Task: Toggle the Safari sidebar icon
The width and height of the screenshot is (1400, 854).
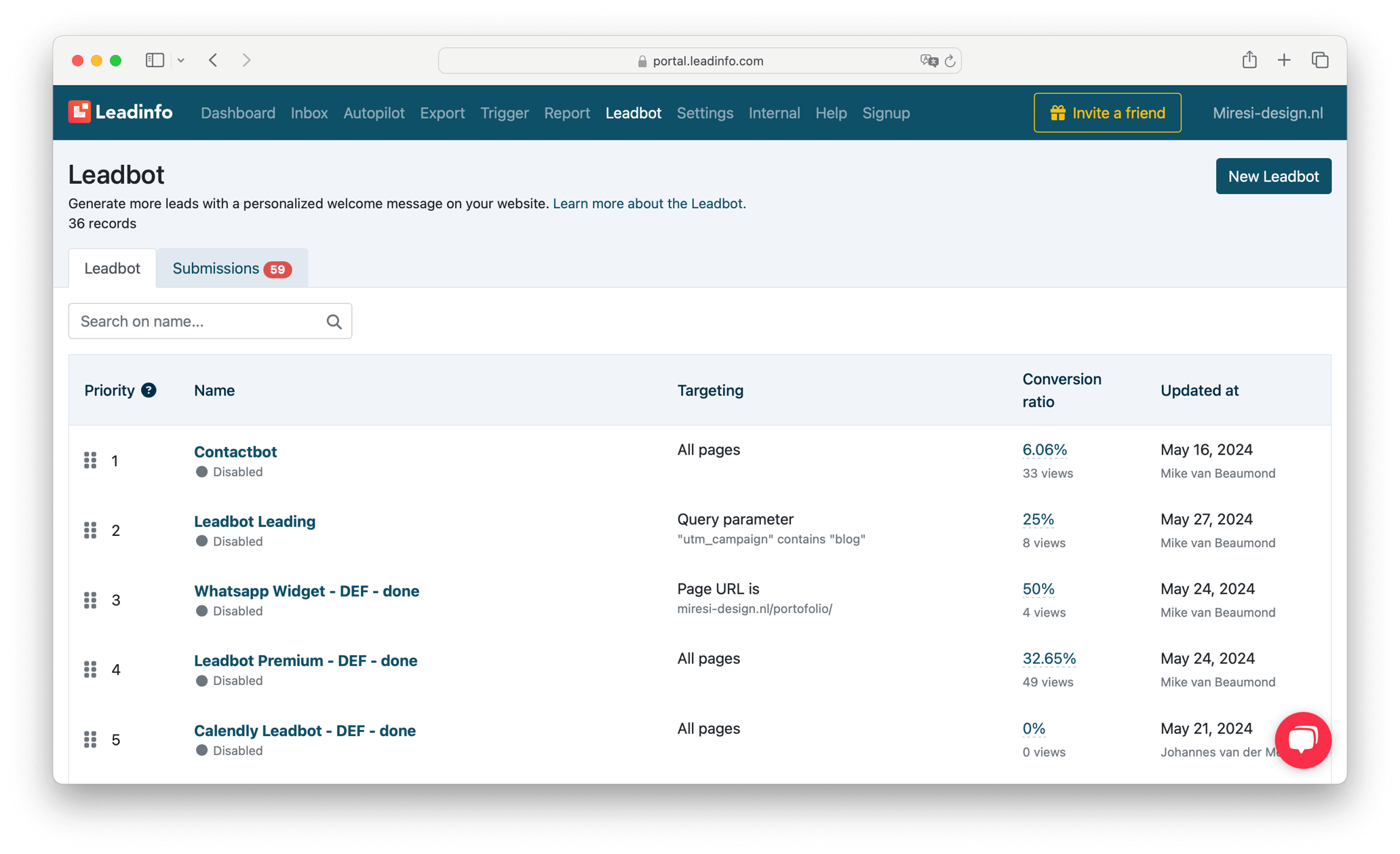Action: tap(155, 60)
